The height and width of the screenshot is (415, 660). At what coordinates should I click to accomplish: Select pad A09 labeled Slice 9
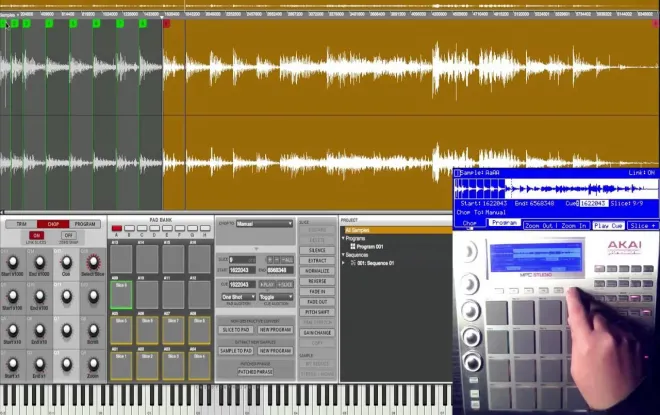pos(121,295)
